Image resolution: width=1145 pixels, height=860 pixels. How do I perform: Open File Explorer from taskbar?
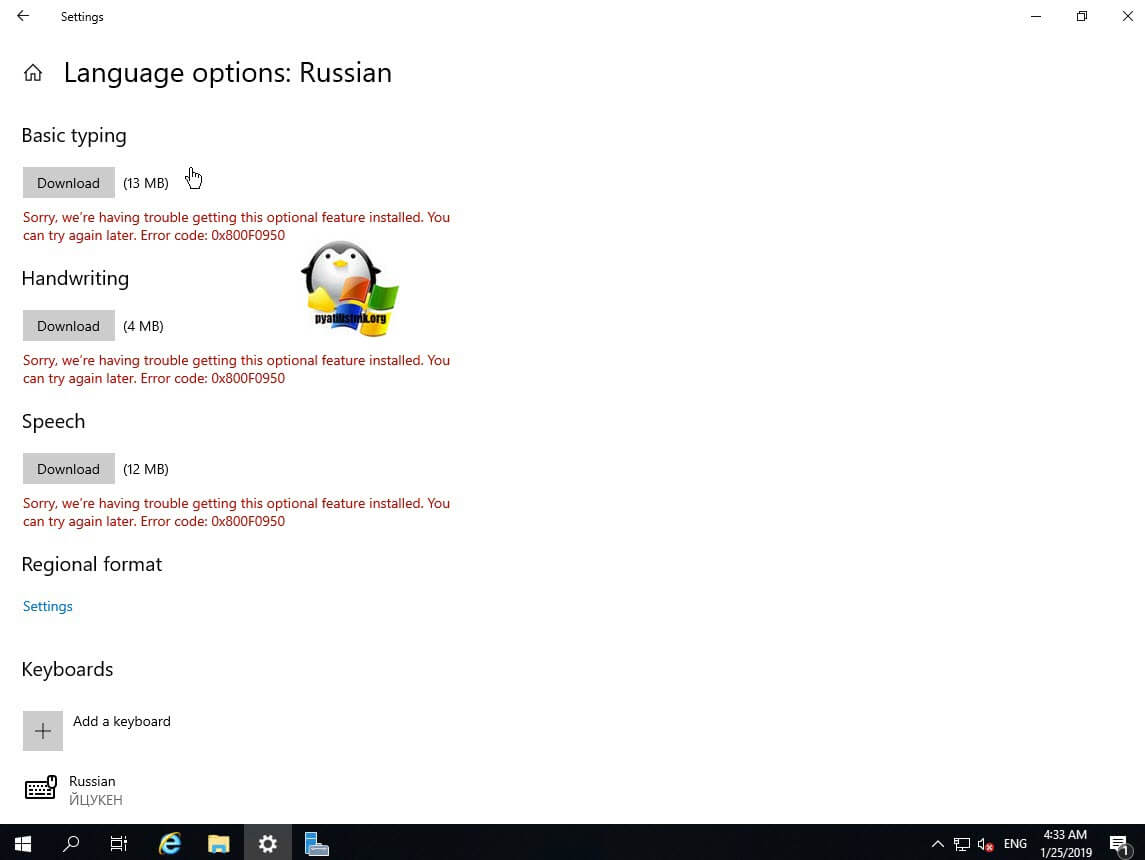(219, 843)
